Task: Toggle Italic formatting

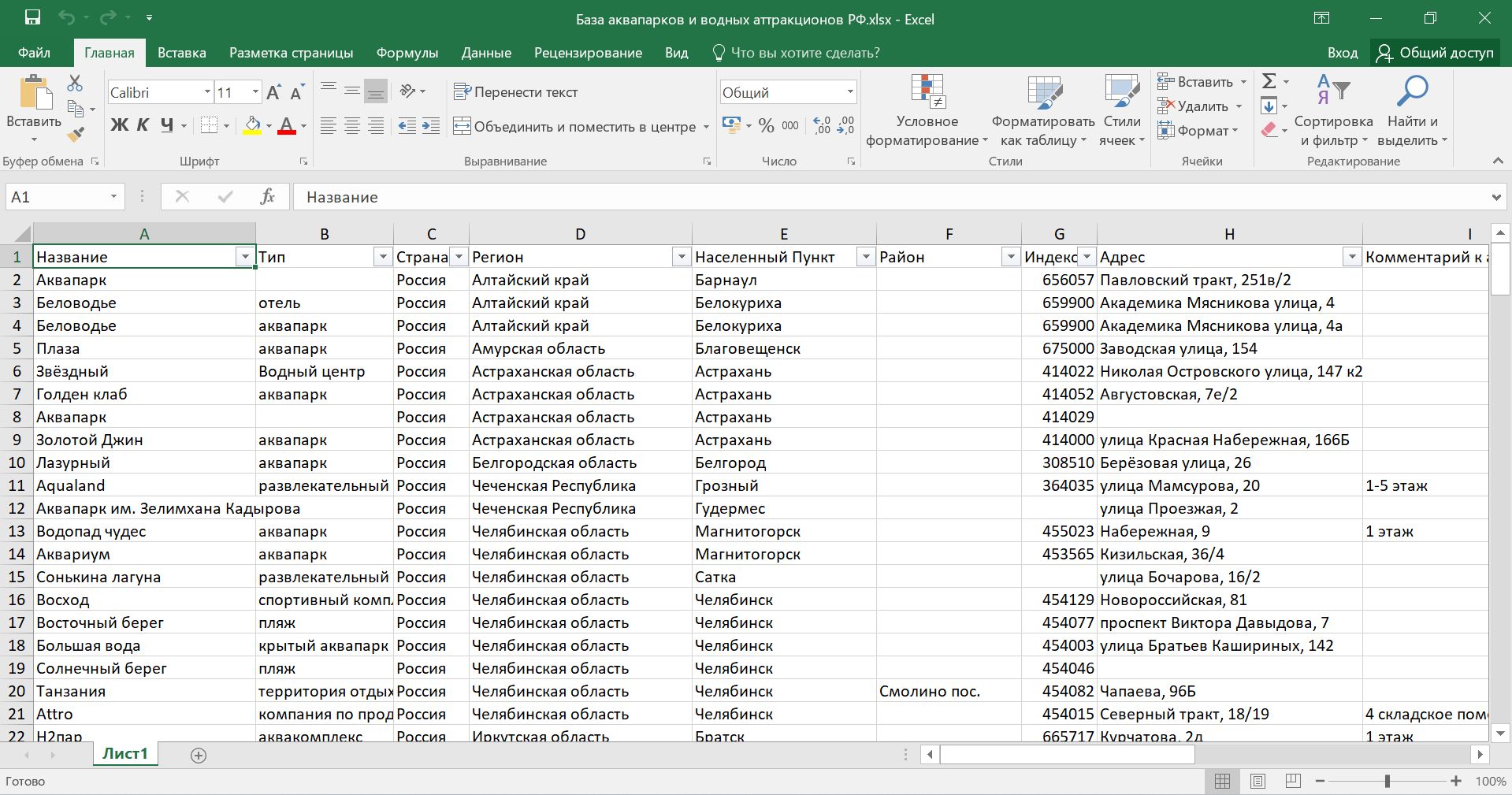Action: coord(143,125)
